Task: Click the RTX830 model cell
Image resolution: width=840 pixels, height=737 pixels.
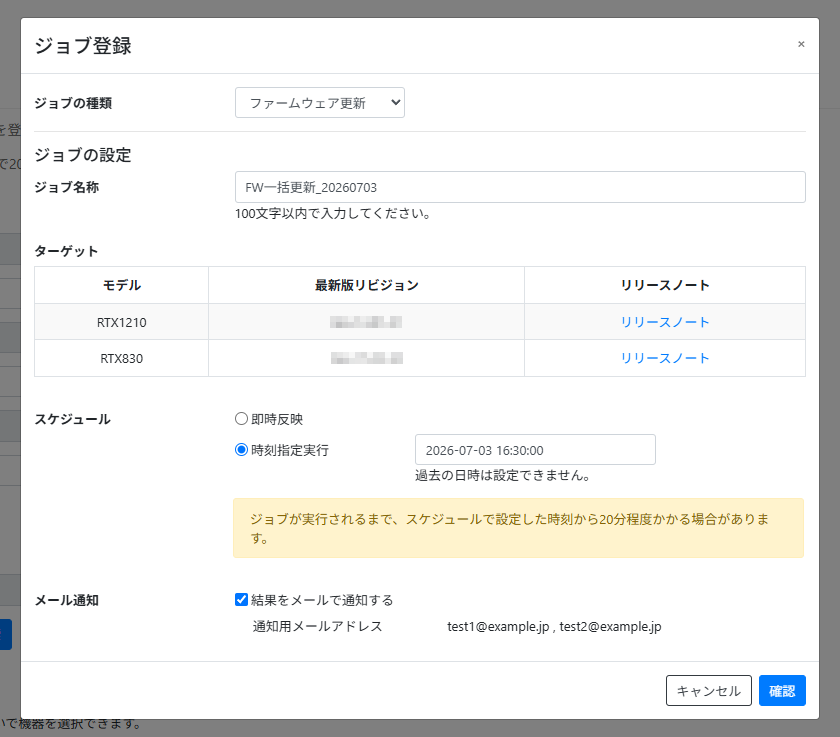Action: (122, 358)
